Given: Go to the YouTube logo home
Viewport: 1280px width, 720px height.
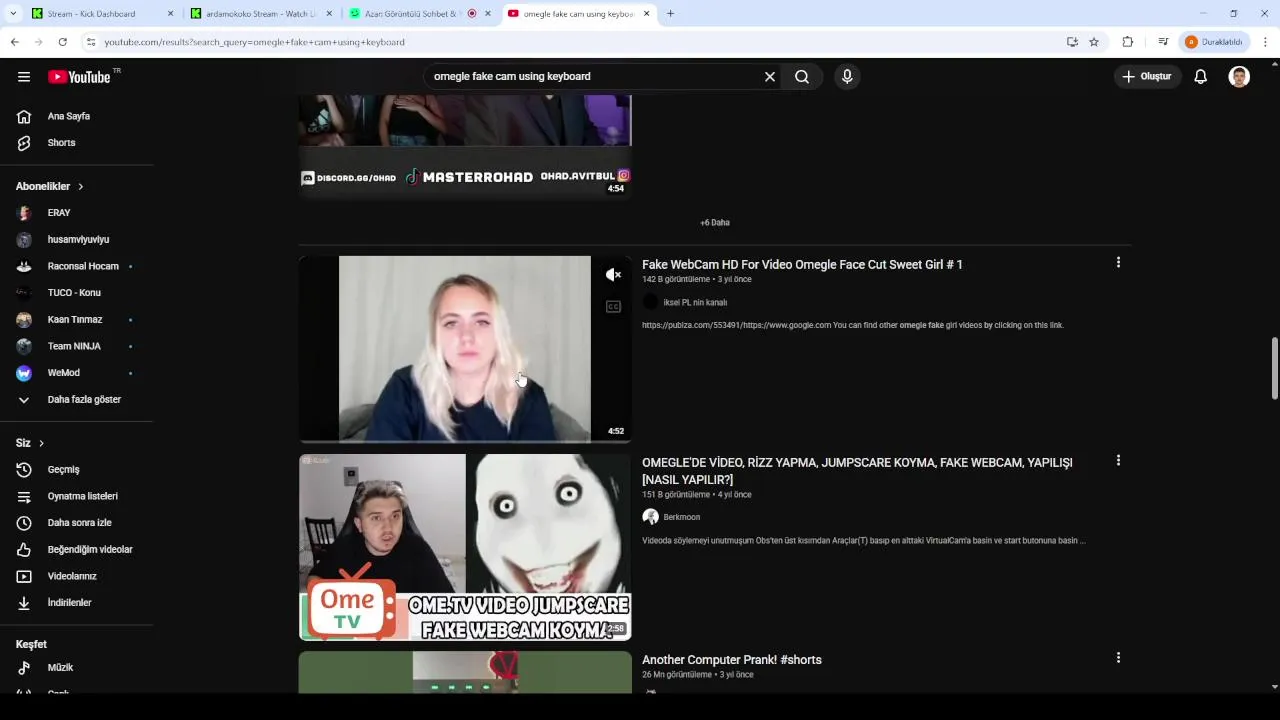Looking at the screenshot, I should click(79, 77).
